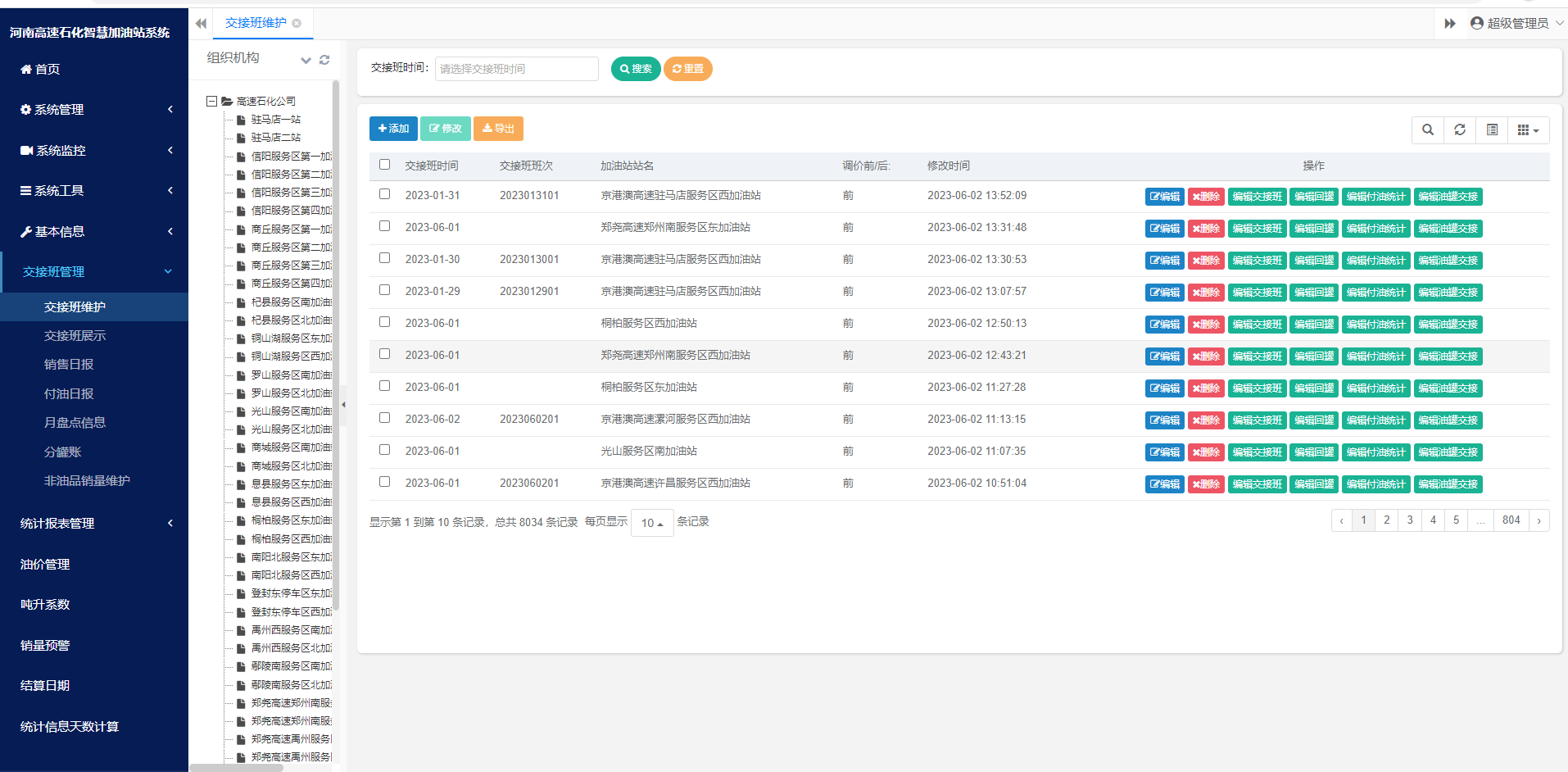
Task: Click the tree panel vertical scrollbar
Action: [336, 344]
